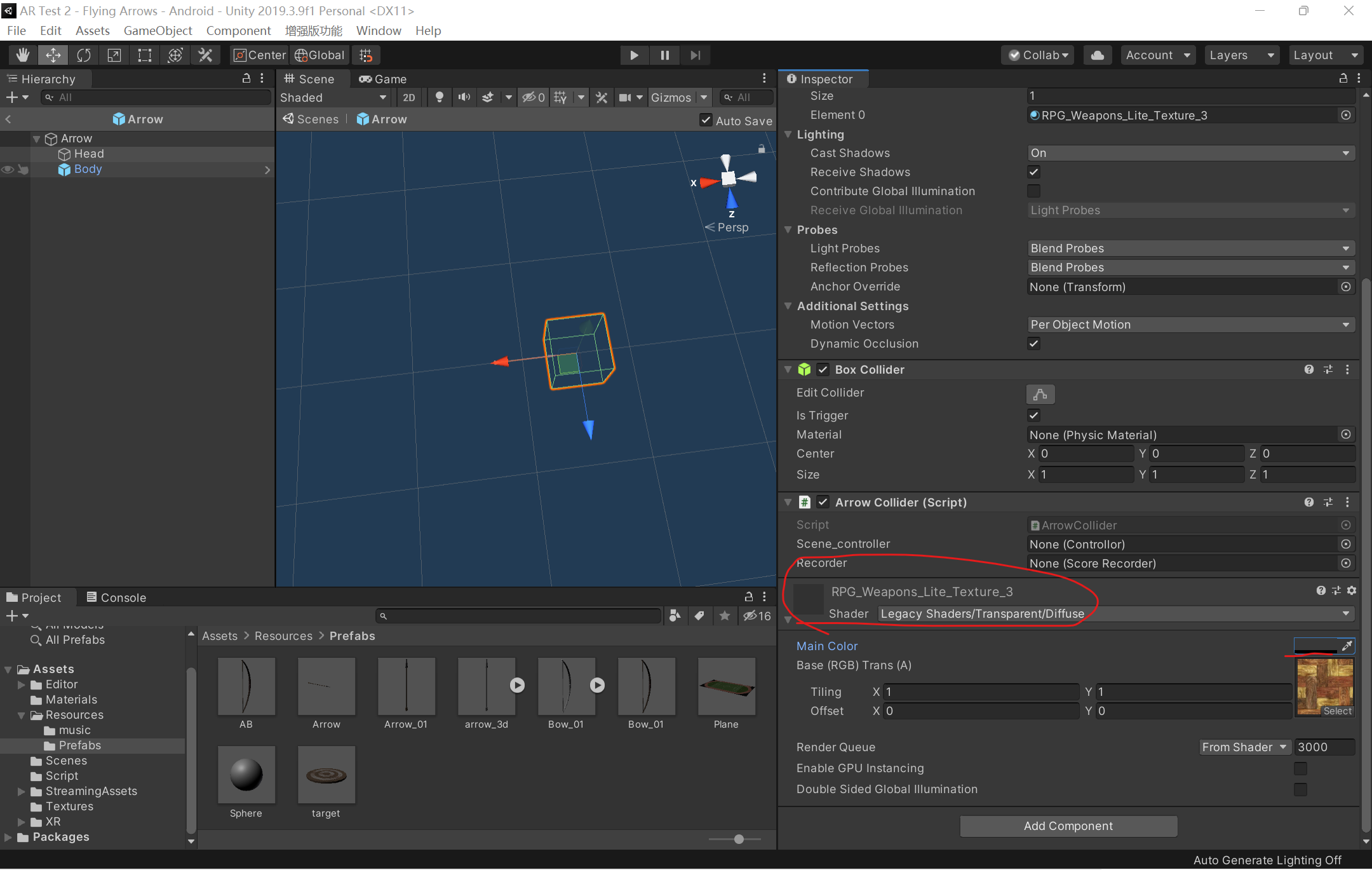Image resolution: width=1372 pixels, height=870 pixels.
Task: Click the Lighting section expander arrow
Action: 792,134
